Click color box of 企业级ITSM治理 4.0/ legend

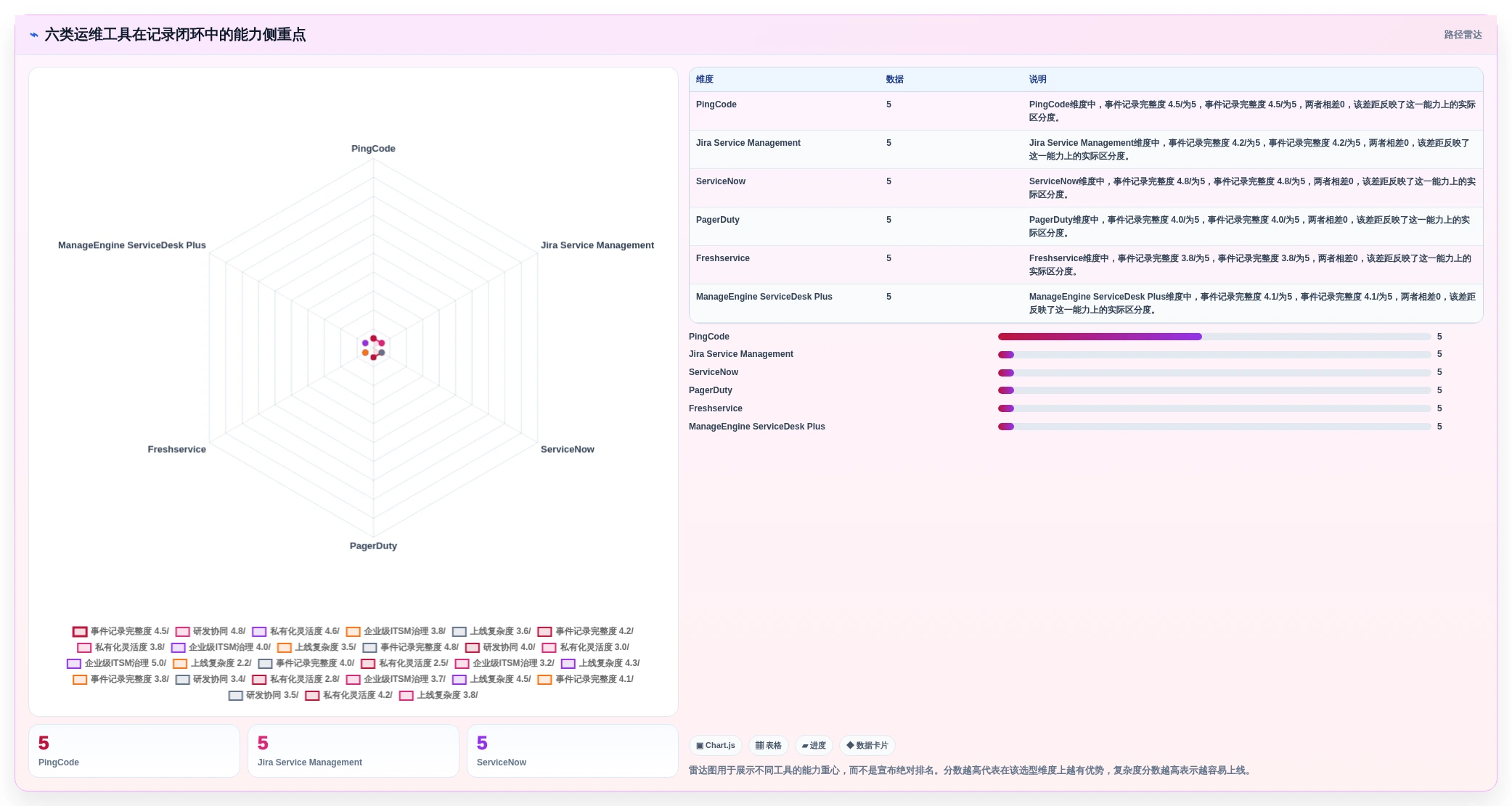(x=179, y=648)
